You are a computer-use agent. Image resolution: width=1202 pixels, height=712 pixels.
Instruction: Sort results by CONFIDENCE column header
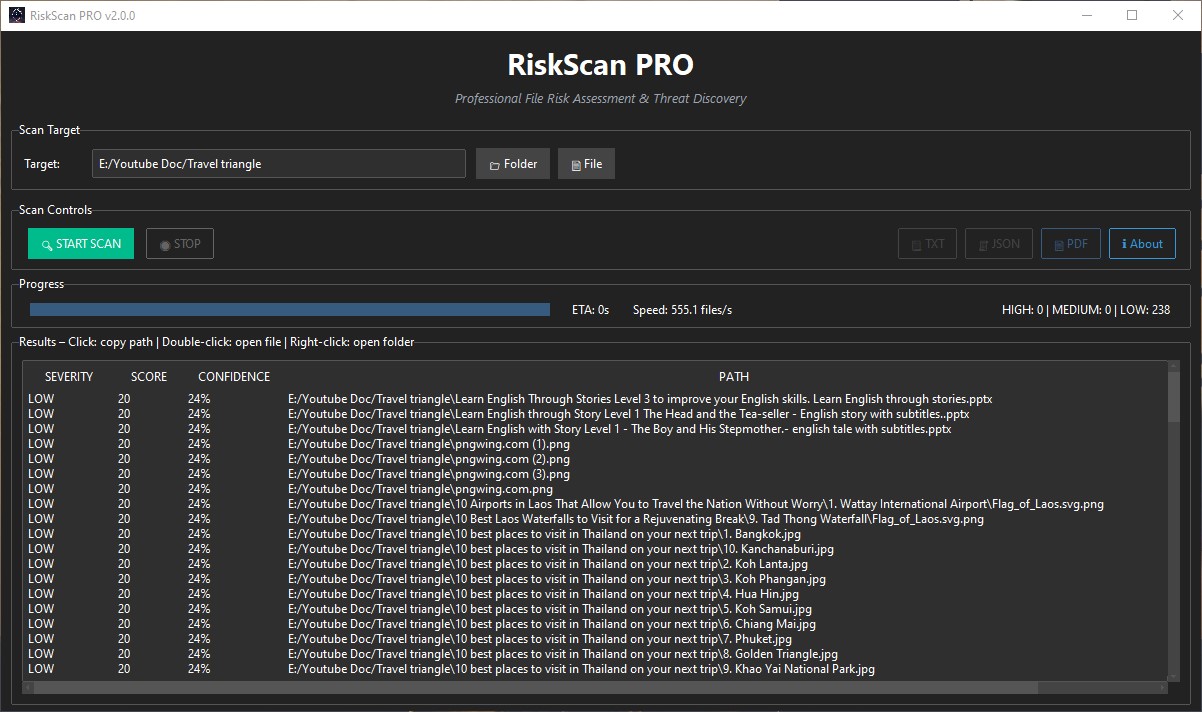click(234, 377)
